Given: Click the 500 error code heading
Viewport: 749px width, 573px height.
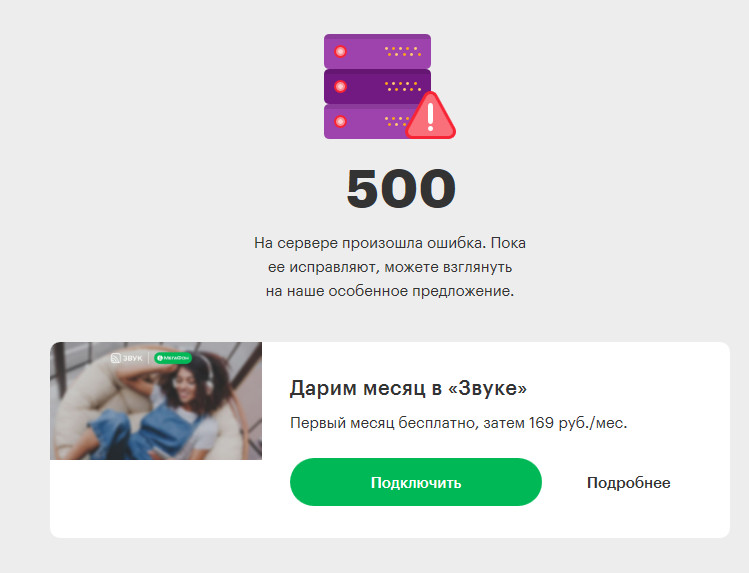Looking at the screenshot, I should pyautogui.click(x=401, y=189).
